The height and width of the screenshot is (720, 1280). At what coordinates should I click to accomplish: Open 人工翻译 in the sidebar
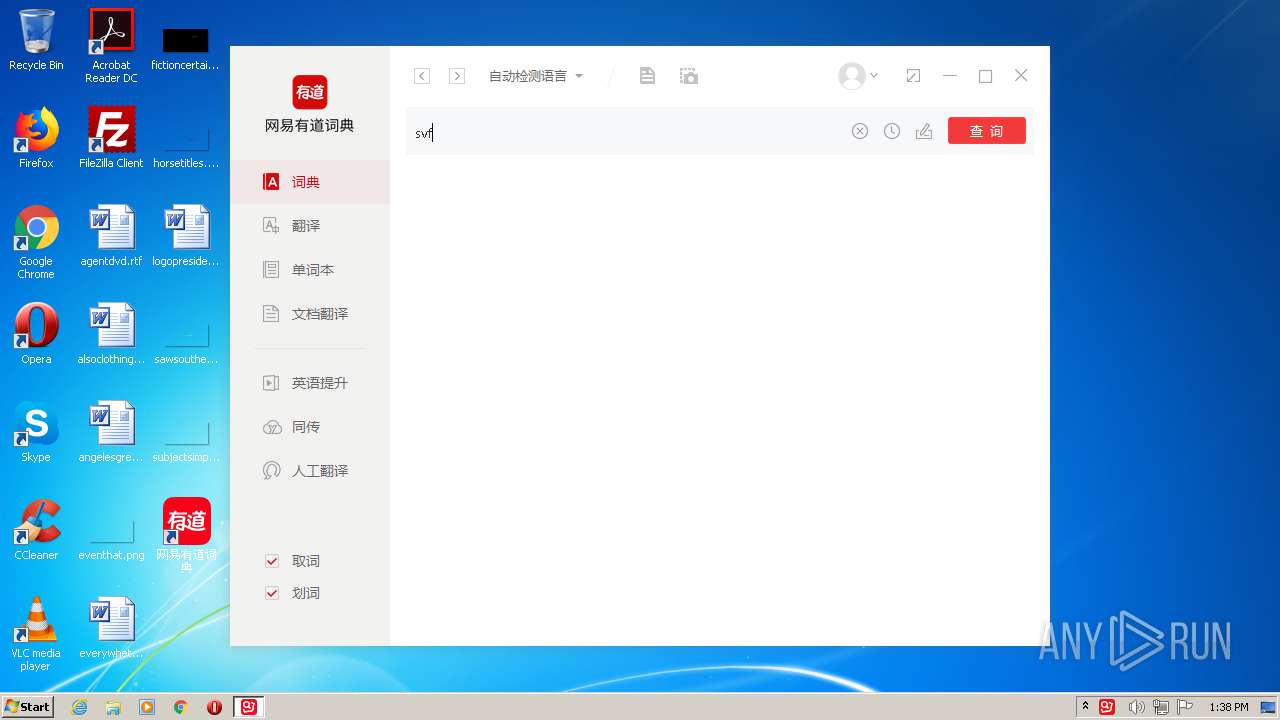tap(310, 471)
